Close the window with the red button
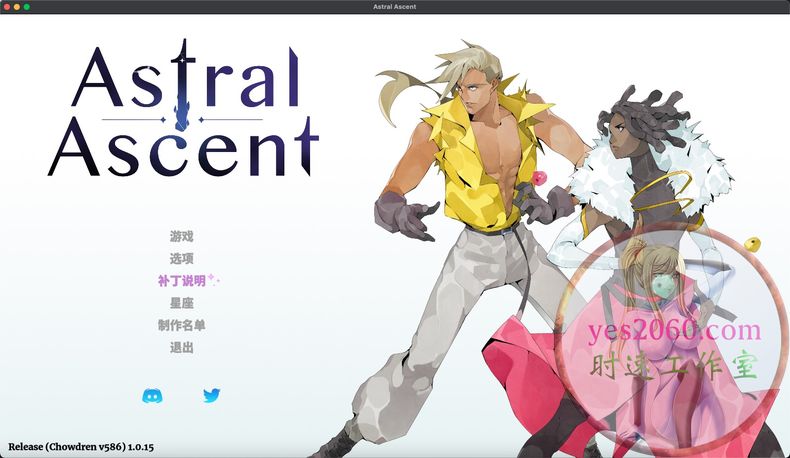790x458 pixels. 7,7
